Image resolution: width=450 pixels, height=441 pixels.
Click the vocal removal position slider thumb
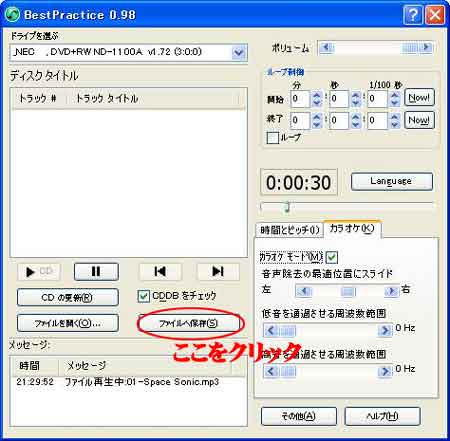(x=348, y=292)
